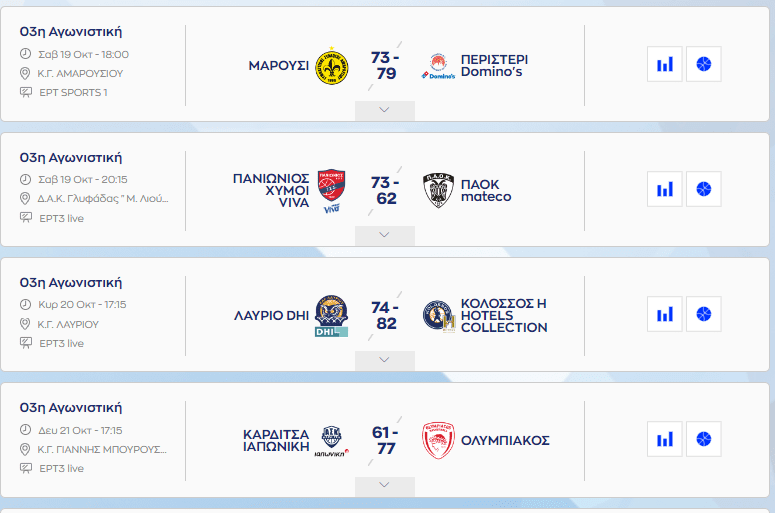
Task: Open statistics icon for Karditsa vs Olympiacos game
Action: click(664, 439)
